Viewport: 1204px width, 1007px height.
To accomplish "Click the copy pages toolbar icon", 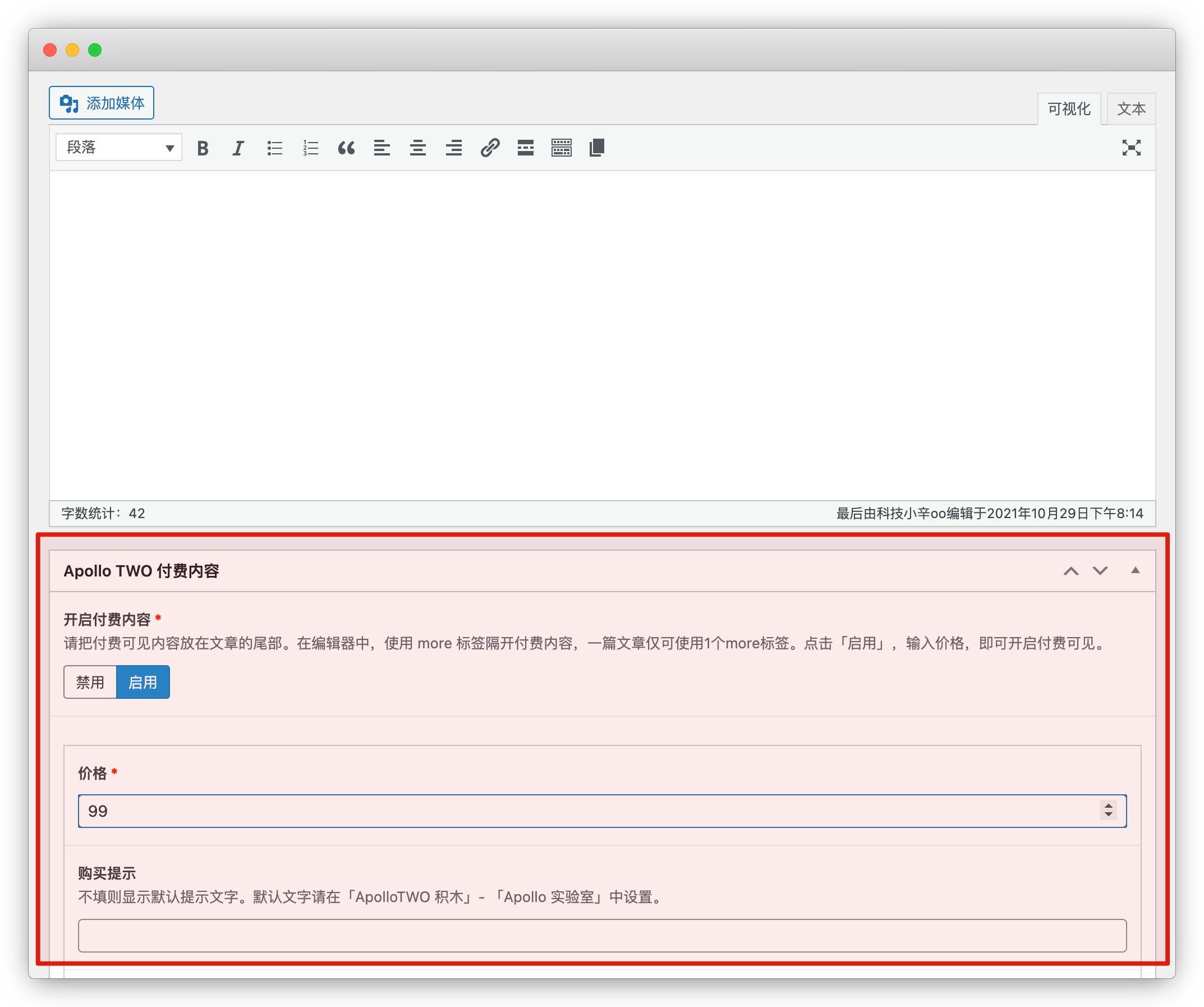I will 597,149.
